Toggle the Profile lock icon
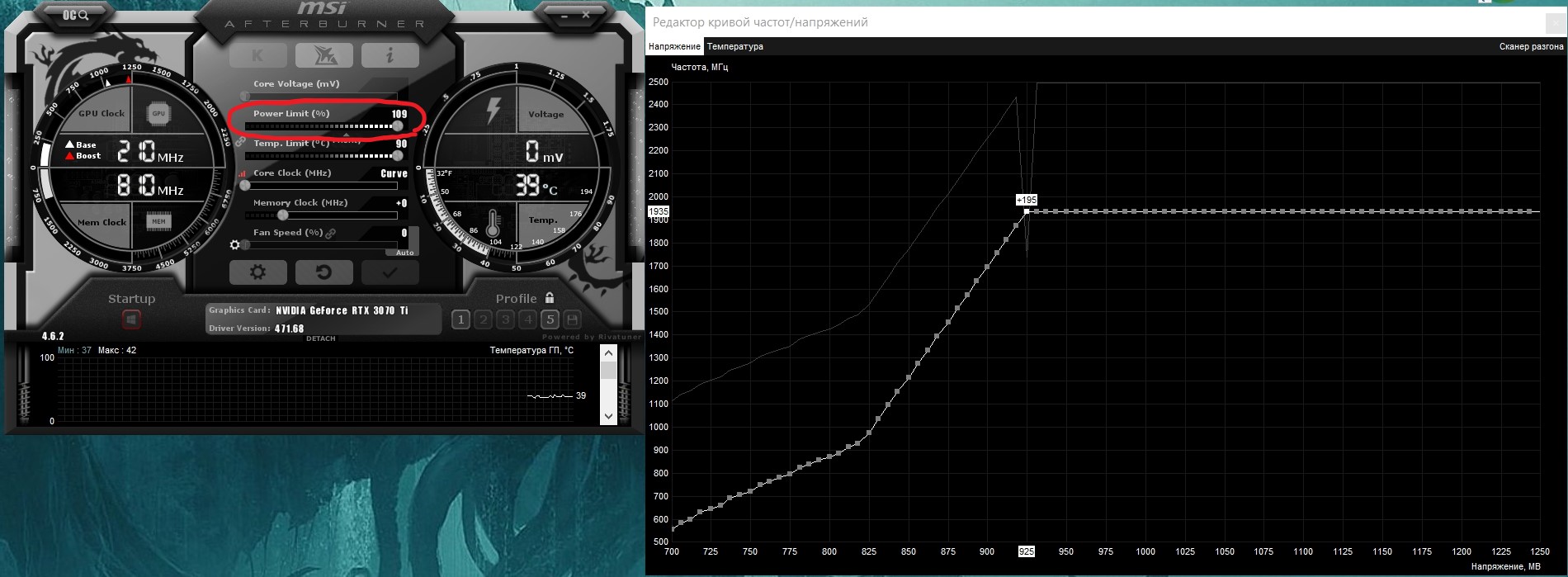Screen dimensions: 1568x577 click(550, 298)
